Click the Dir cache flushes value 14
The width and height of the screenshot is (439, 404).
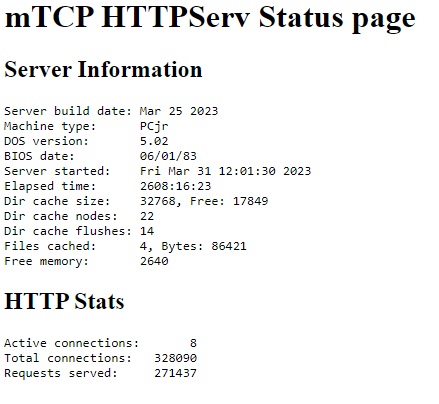pos(147,231)
